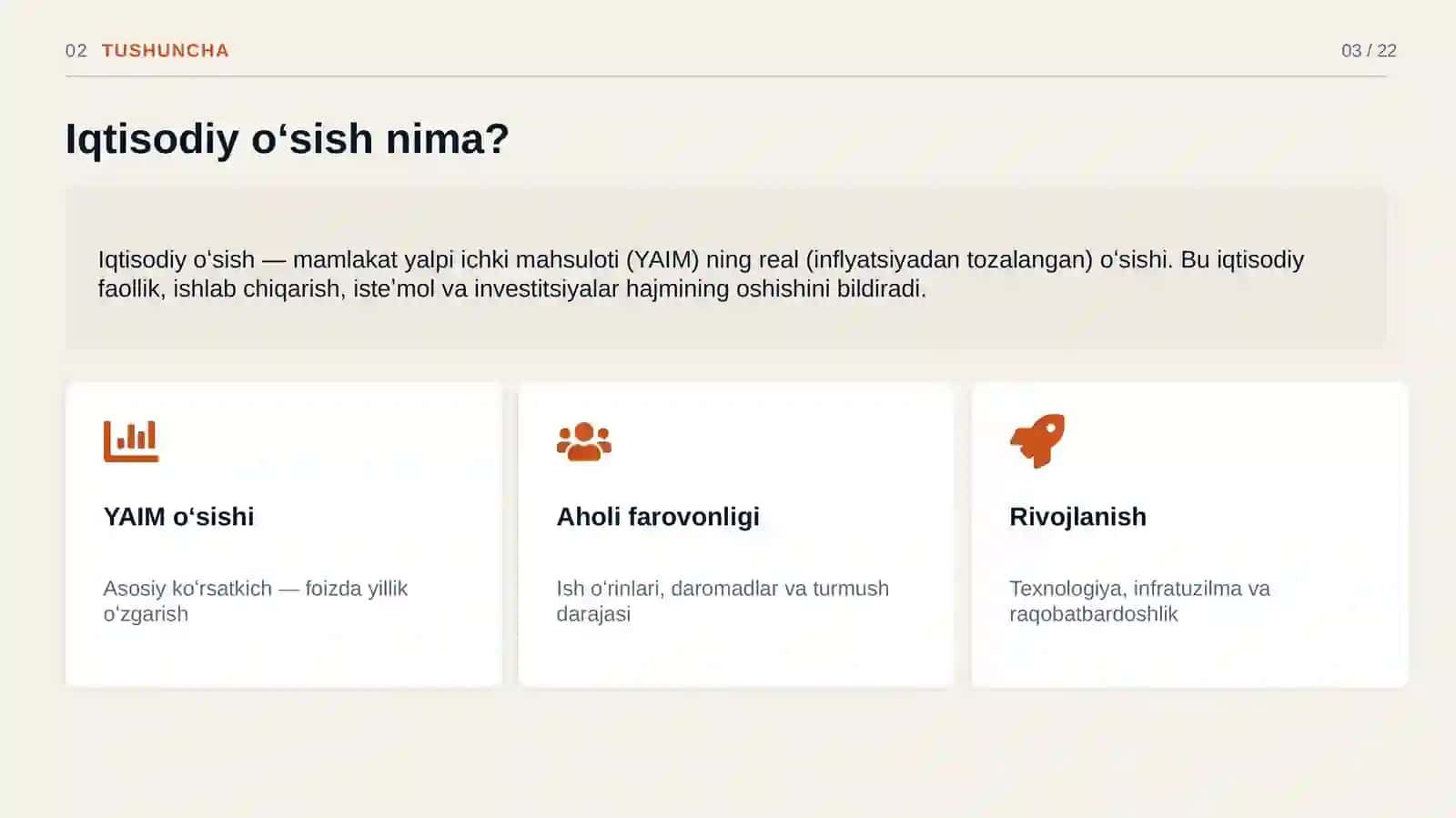
Task: Click the bar chart icon above YAIM o‘sishi
Action: click(x=131, y=441)
